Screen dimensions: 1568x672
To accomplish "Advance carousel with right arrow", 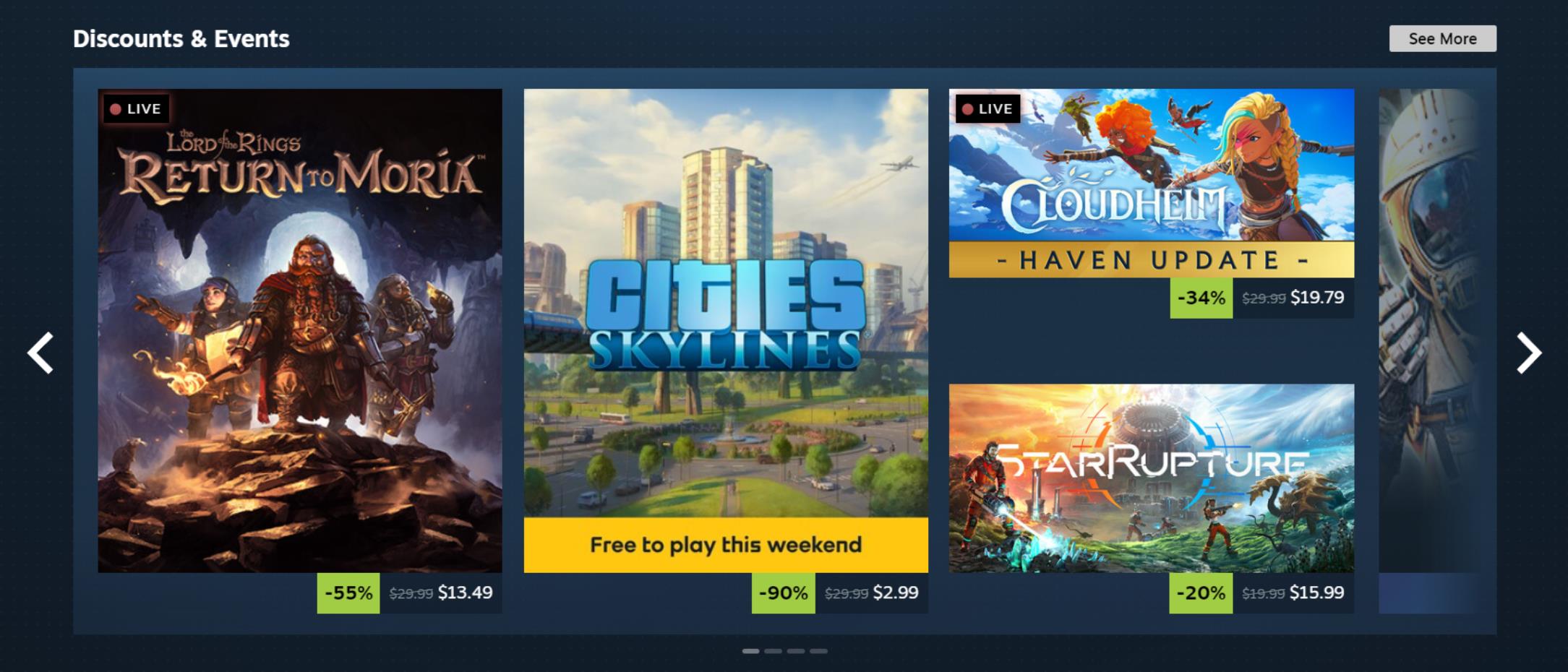I will click(x=1528, y=353).
